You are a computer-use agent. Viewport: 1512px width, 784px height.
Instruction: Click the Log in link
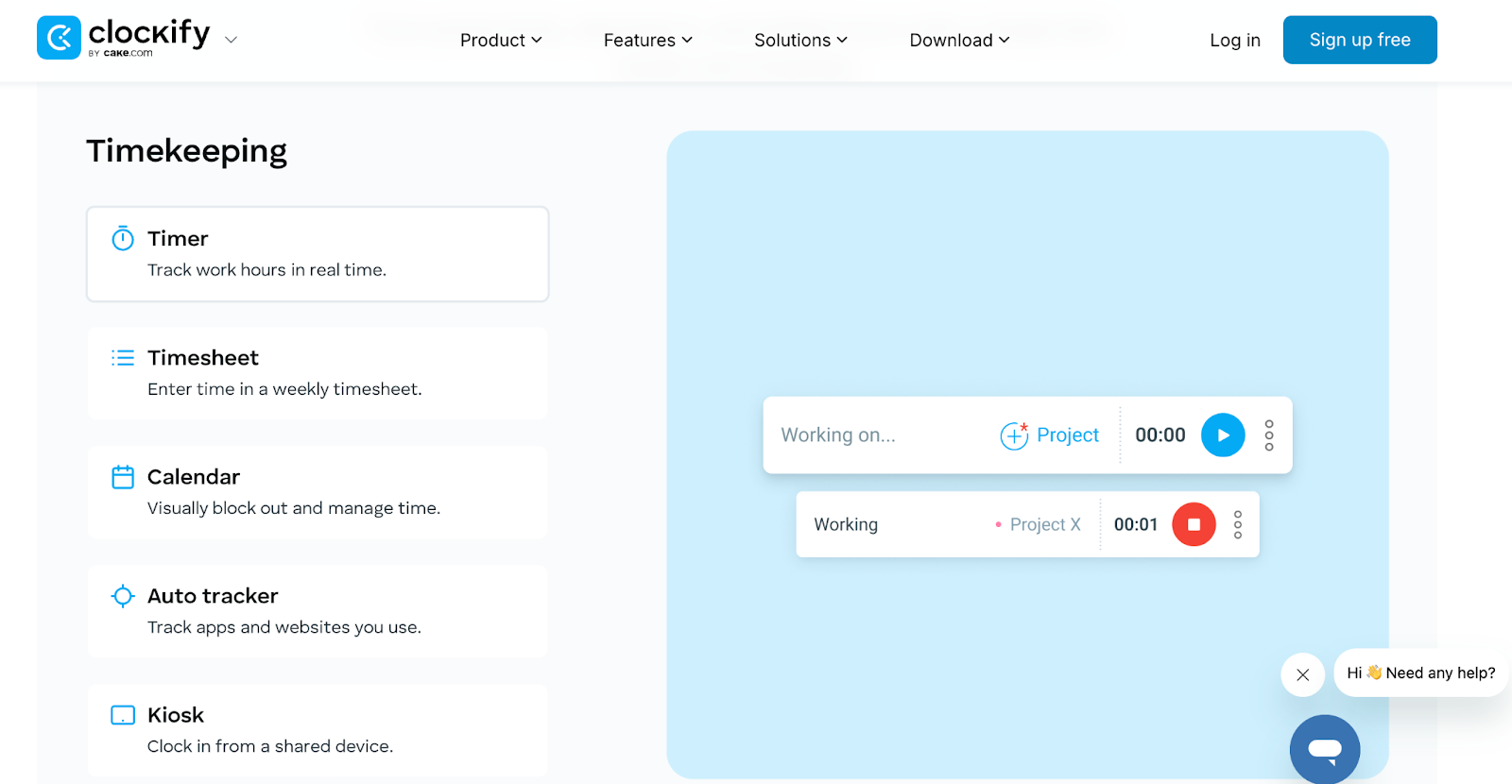[x=1234, y=40]
